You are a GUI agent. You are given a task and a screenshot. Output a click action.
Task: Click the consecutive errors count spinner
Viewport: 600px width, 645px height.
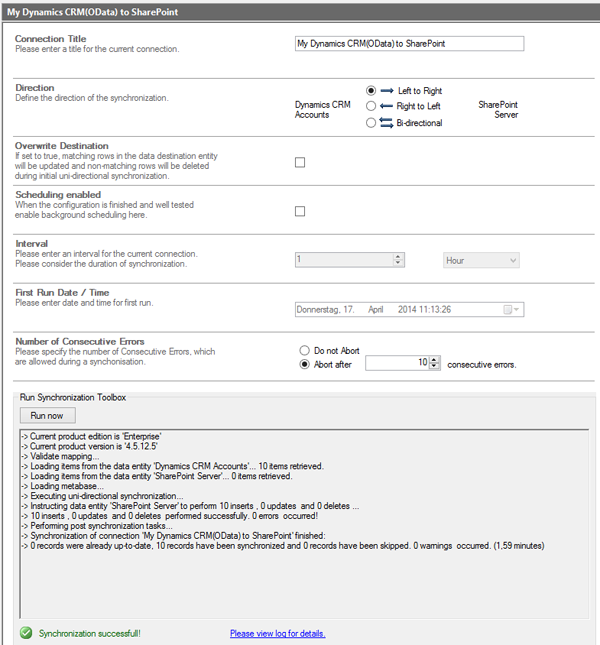click(434, 364)
